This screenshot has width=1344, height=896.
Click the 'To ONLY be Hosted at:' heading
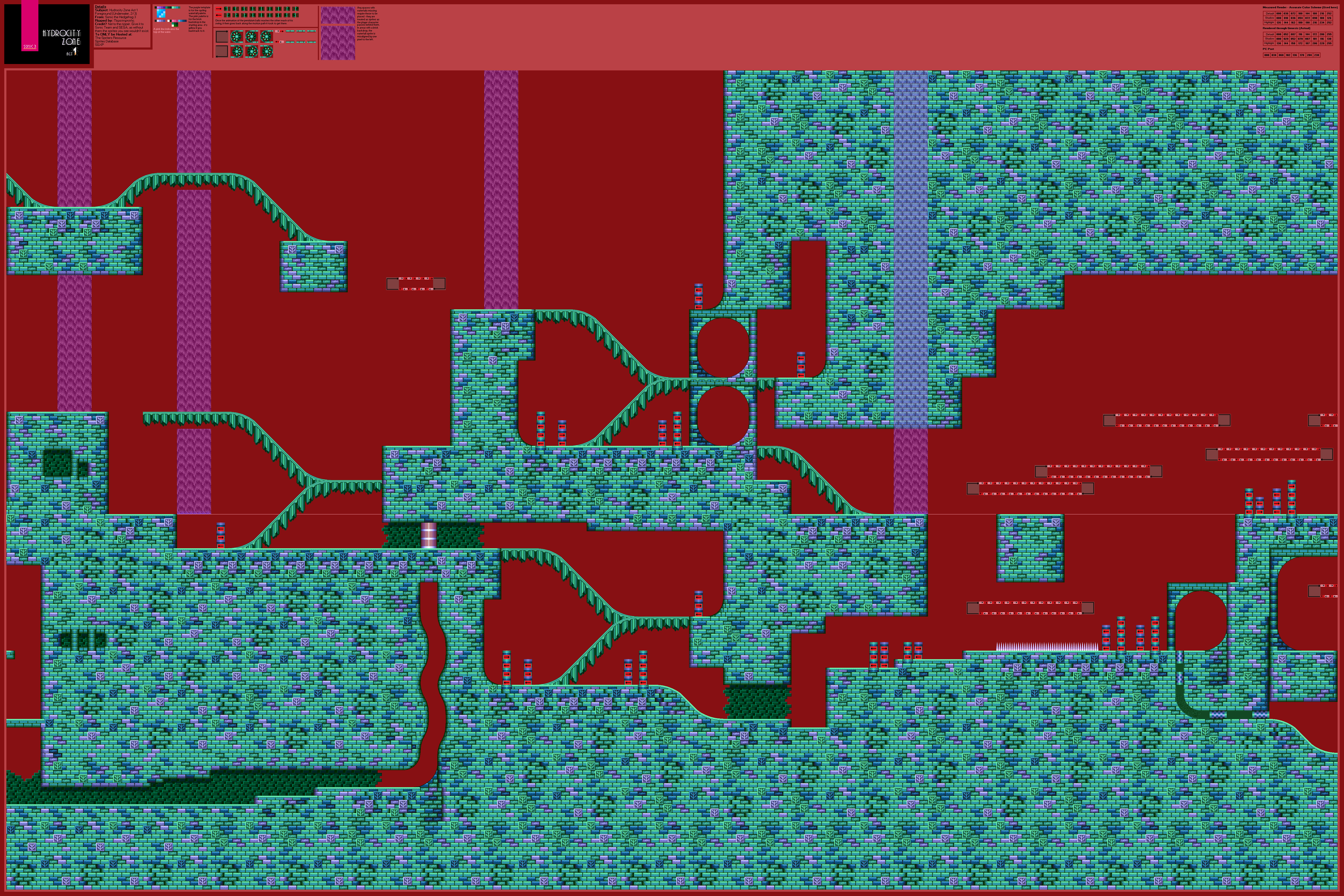(114, 34)
